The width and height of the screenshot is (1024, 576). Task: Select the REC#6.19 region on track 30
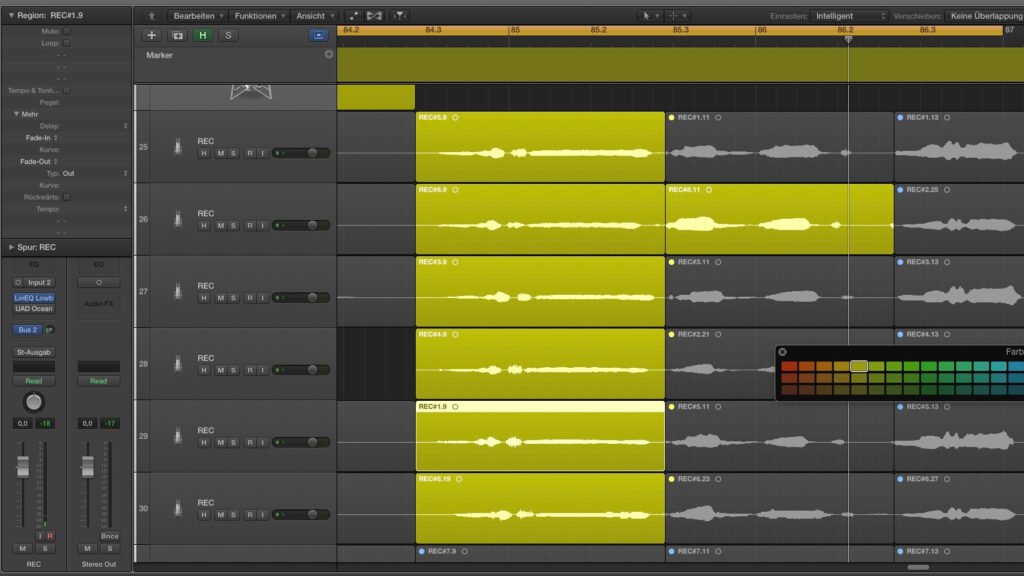click(540, 509)
